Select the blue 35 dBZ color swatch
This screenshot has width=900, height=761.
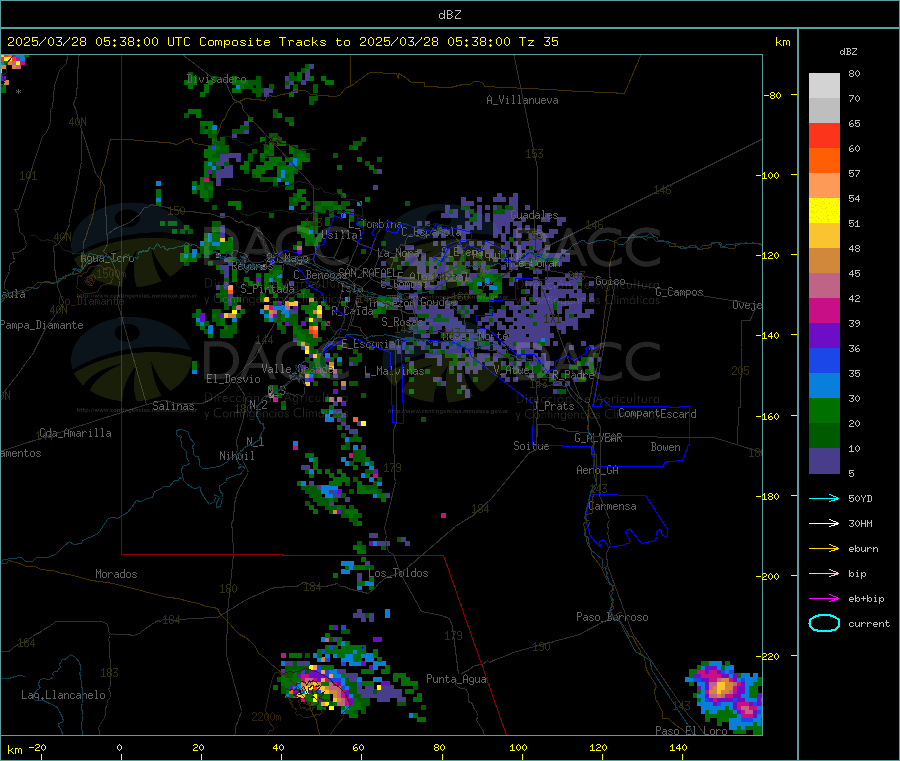(x=824, y=360)
